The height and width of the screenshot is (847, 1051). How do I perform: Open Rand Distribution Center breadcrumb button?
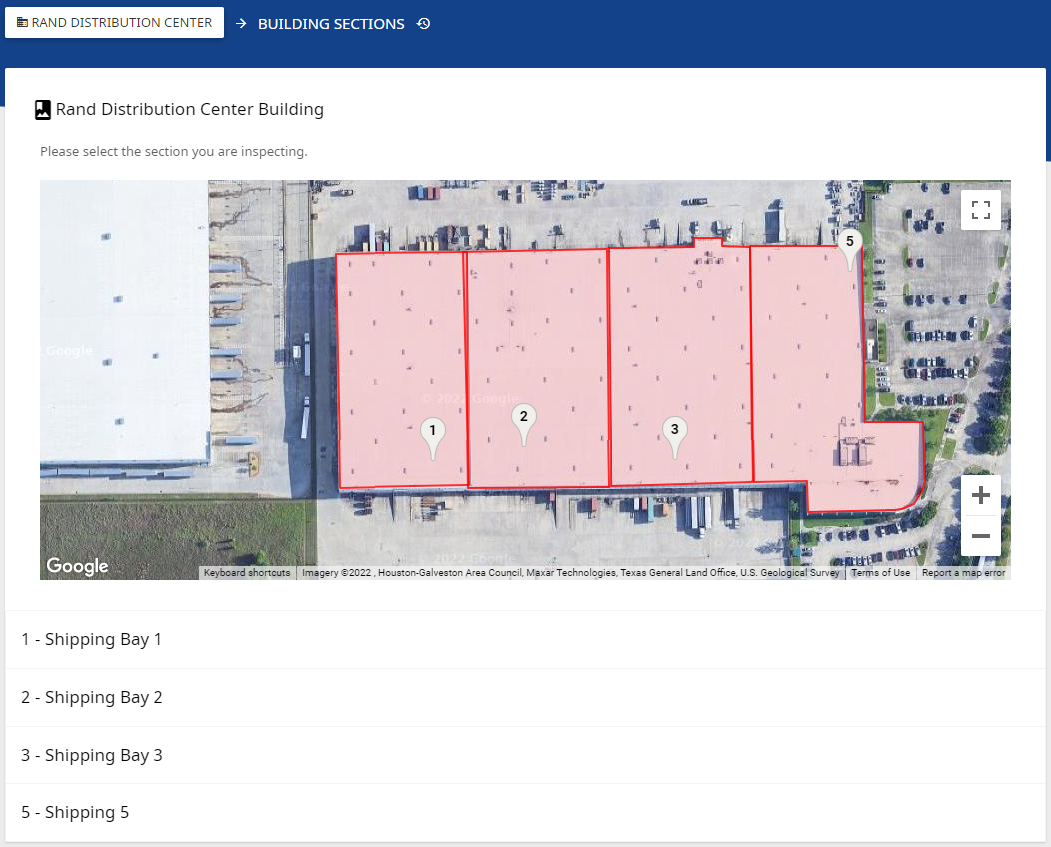(115, 23)
